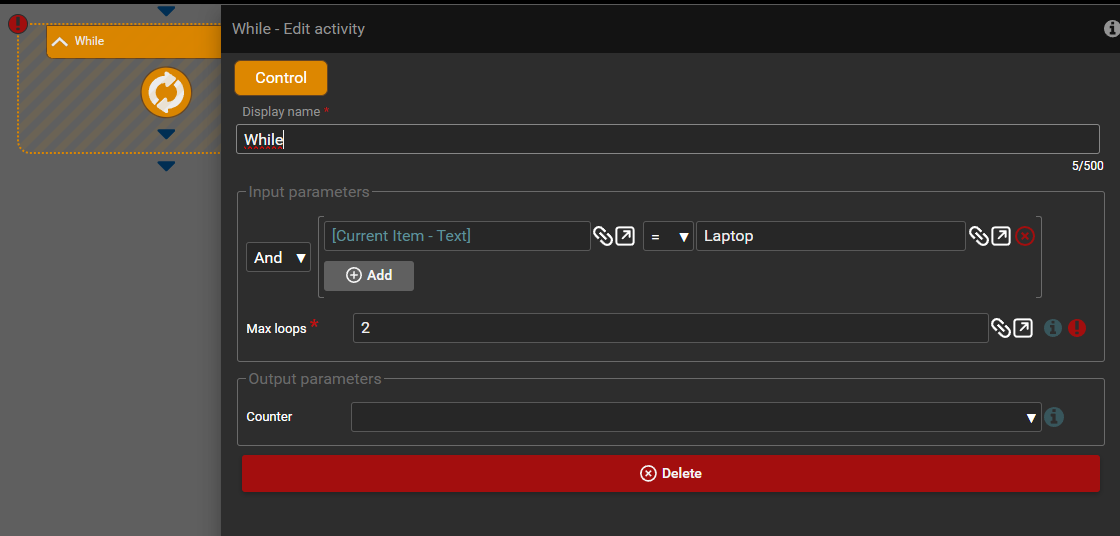Open expand editor icon for Max loops
Screen dimensions: 1120x536
tap(1023, 328)
